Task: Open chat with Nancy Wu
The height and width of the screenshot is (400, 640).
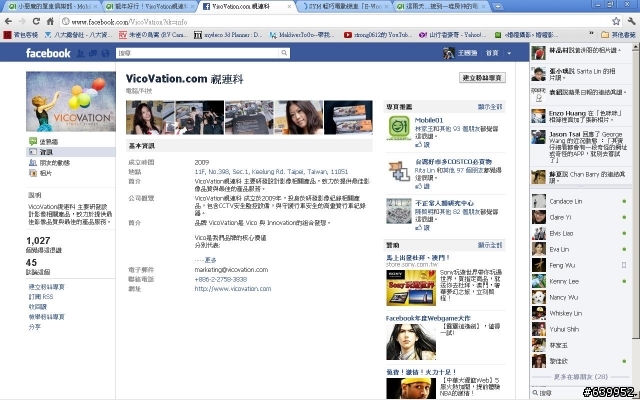Action: coord(580,297)
